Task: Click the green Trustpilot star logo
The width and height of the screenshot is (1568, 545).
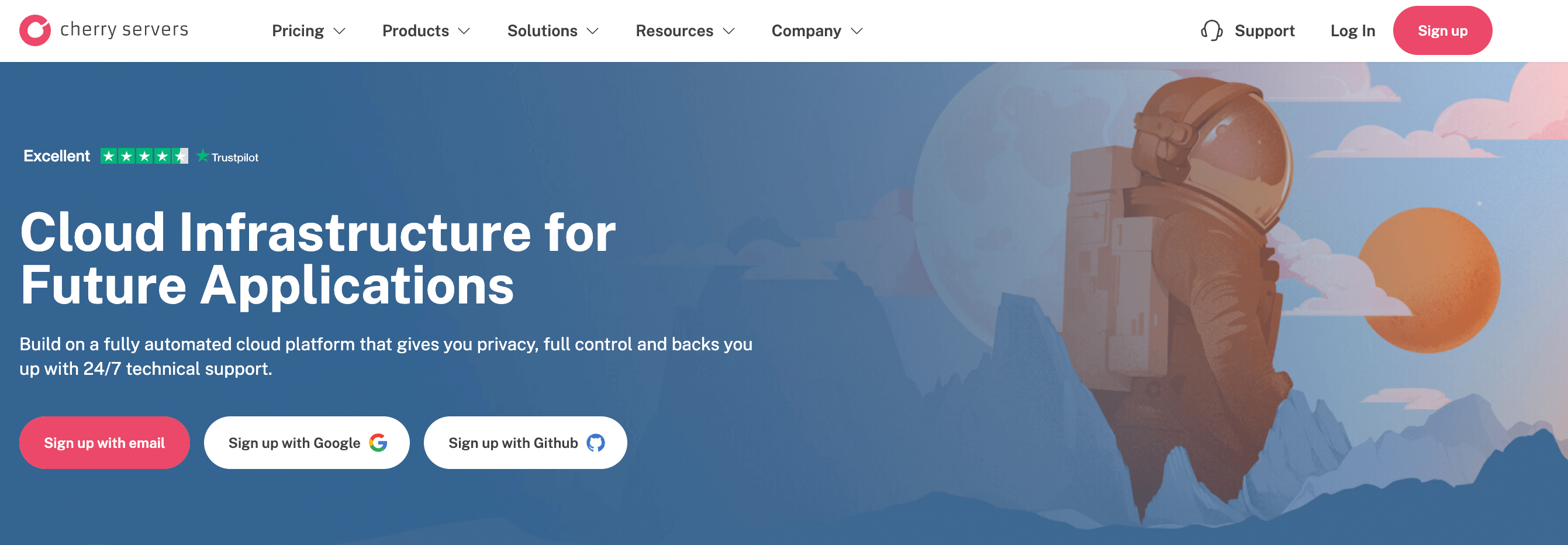Action: tap(203, 157)
